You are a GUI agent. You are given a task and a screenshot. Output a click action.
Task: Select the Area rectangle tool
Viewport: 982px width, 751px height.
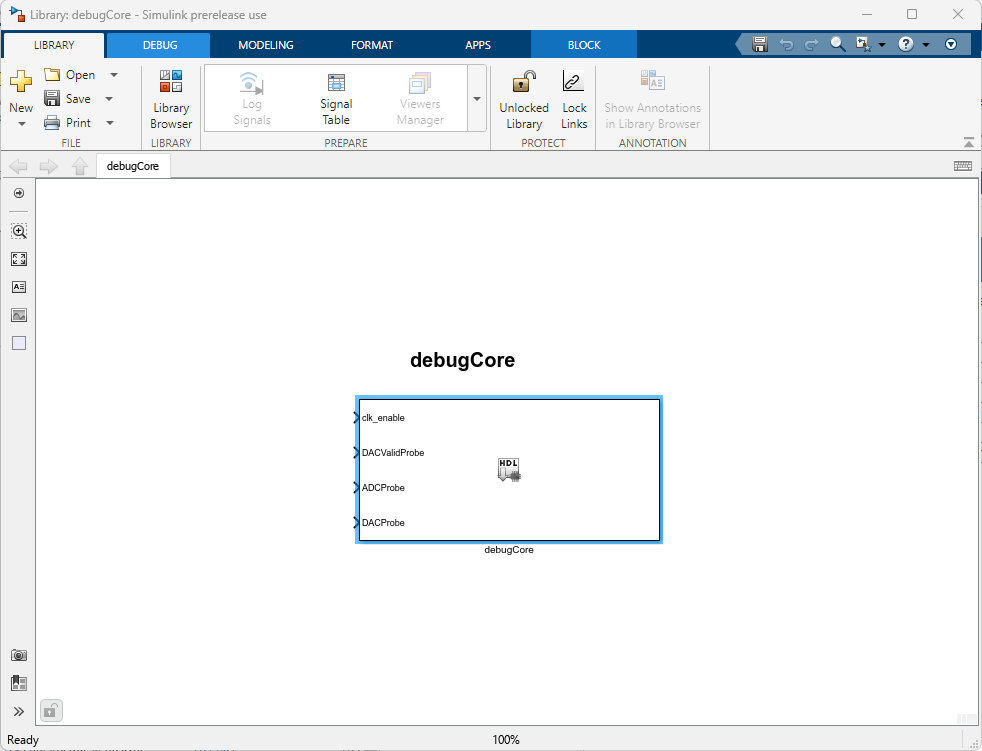point(19,343)
